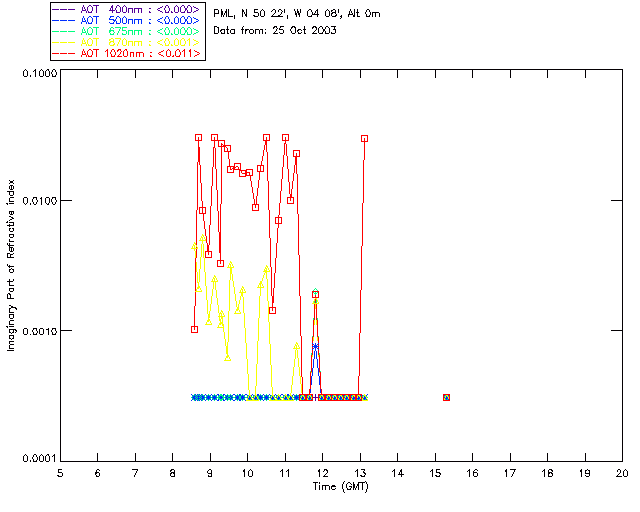Screen dimensions: 640x512
Task: Click the red dashed line sample for 1020nm
Action: coord(64,53)
